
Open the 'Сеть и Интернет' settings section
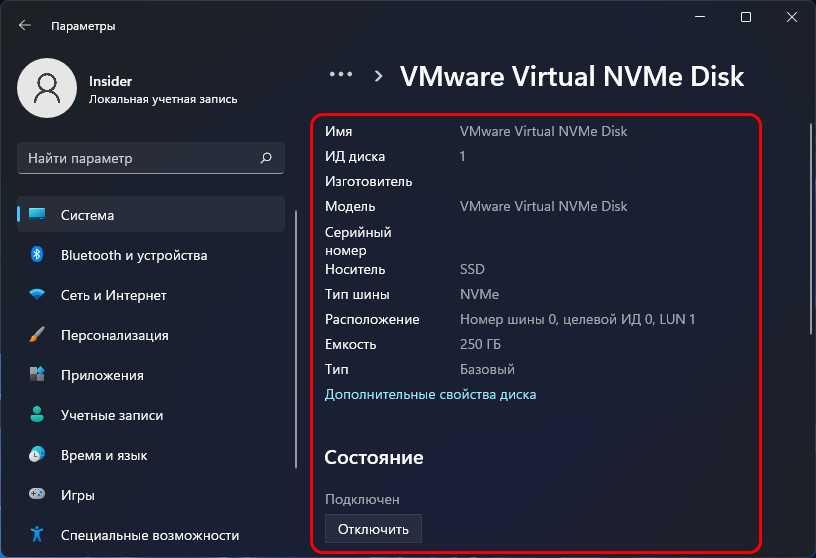pyautogui.click(x=113, y=295)
